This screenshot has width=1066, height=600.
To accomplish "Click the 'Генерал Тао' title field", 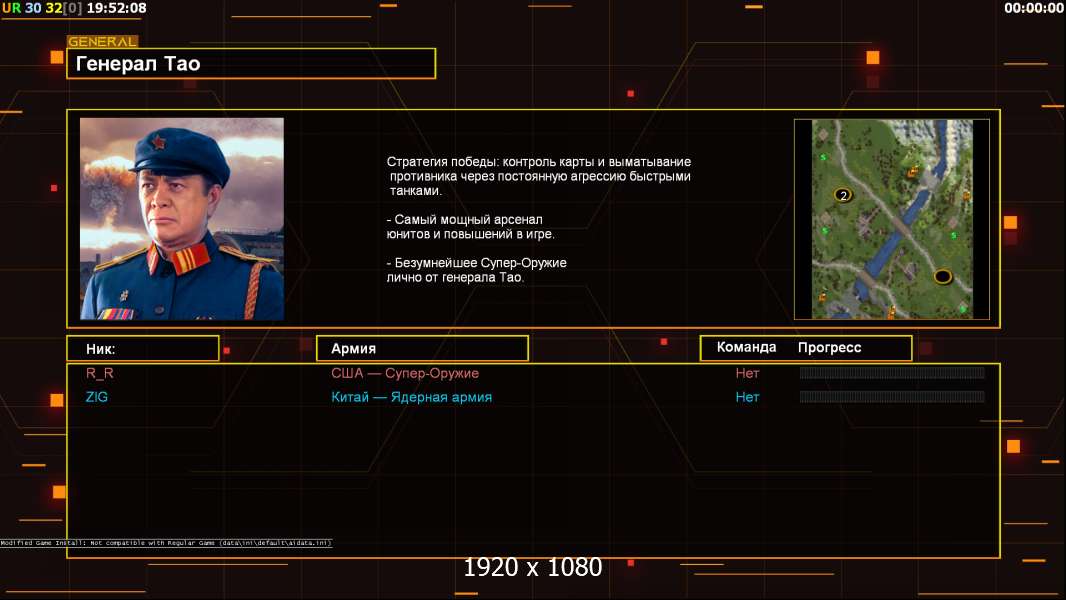I will tap(251, 64).
